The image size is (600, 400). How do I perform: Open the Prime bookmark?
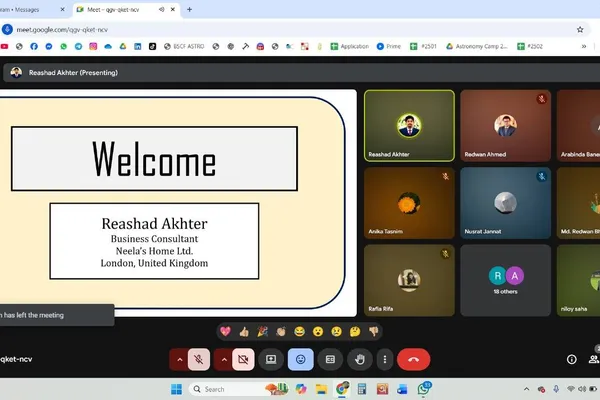tap(389, 46)
